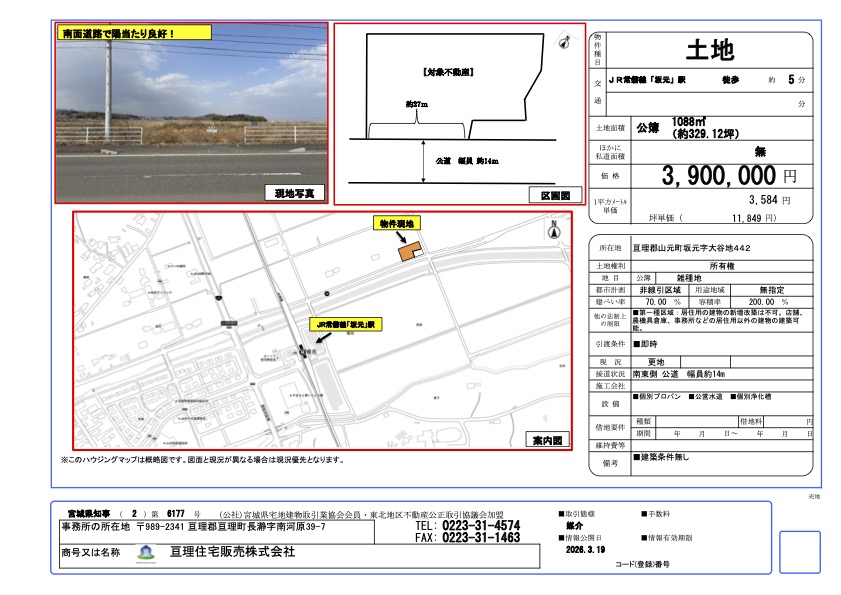This screenshot has width=841, height=595.
Task: Click the compass icon in the plot diagram
Action: [x=563, y=41]
